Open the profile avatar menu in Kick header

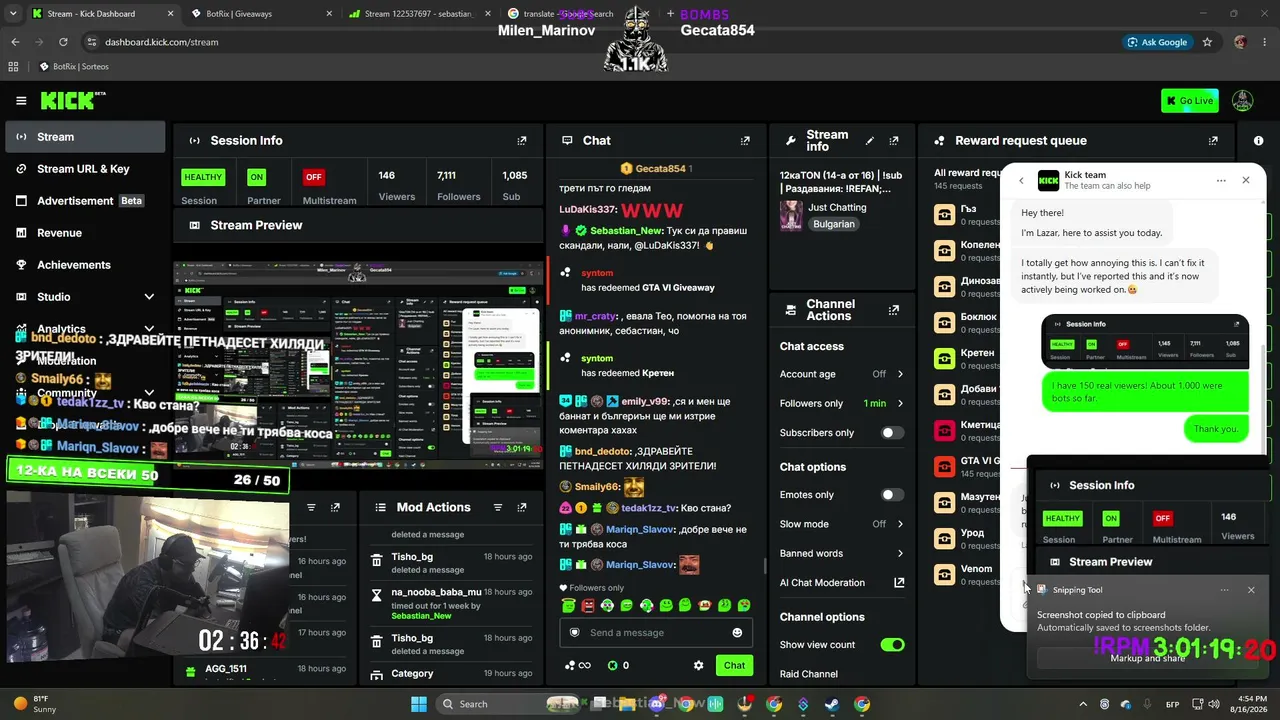coord(1242,100)
